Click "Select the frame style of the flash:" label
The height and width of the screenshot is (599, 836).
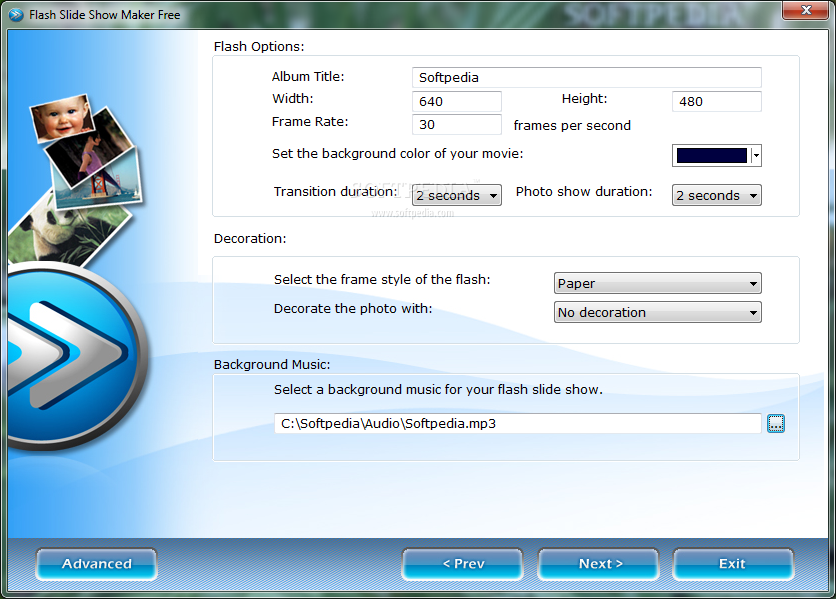click(x=382, y=279)
